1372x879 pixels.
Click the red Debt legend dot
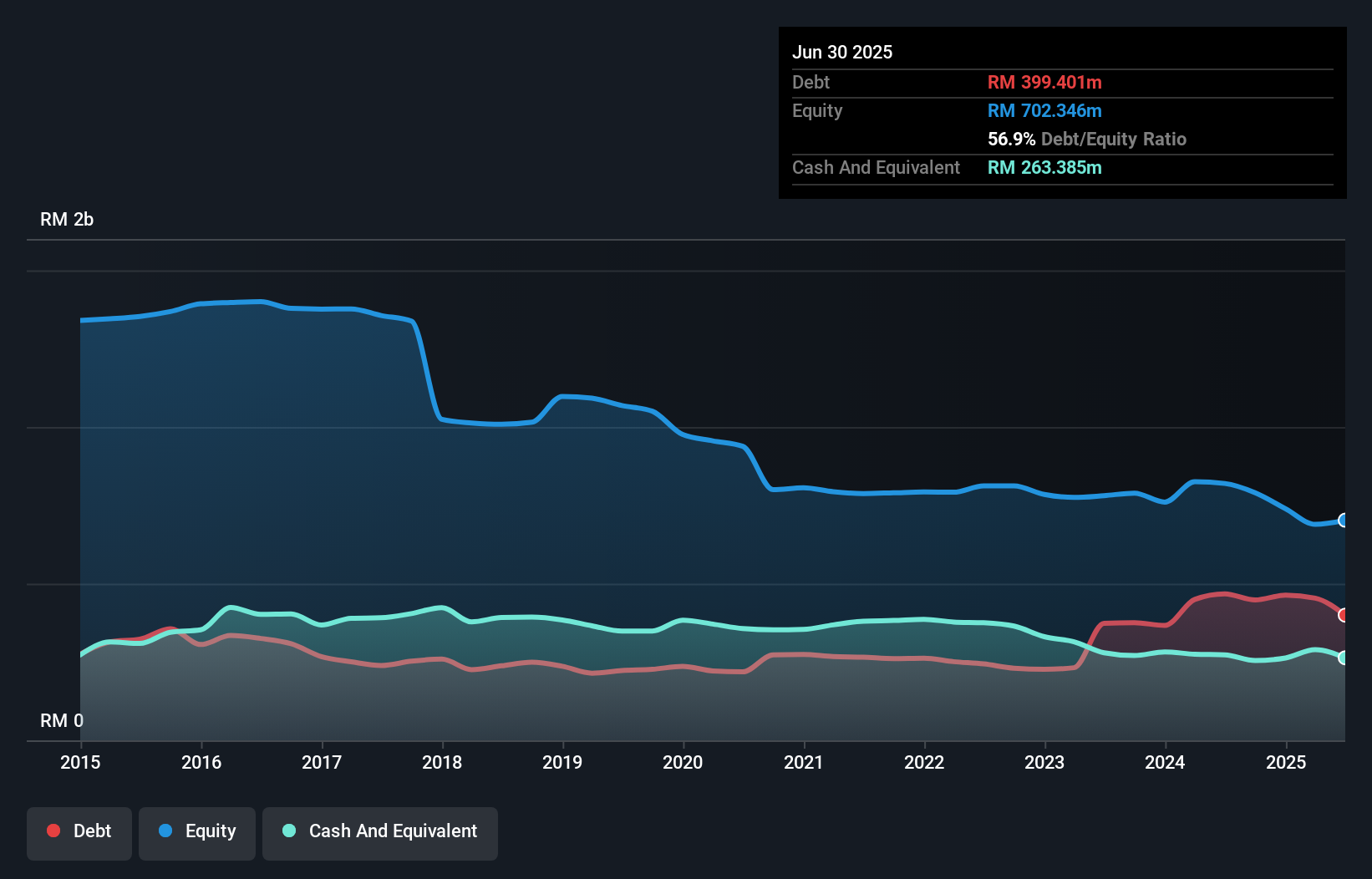click(x=53, y=831)
